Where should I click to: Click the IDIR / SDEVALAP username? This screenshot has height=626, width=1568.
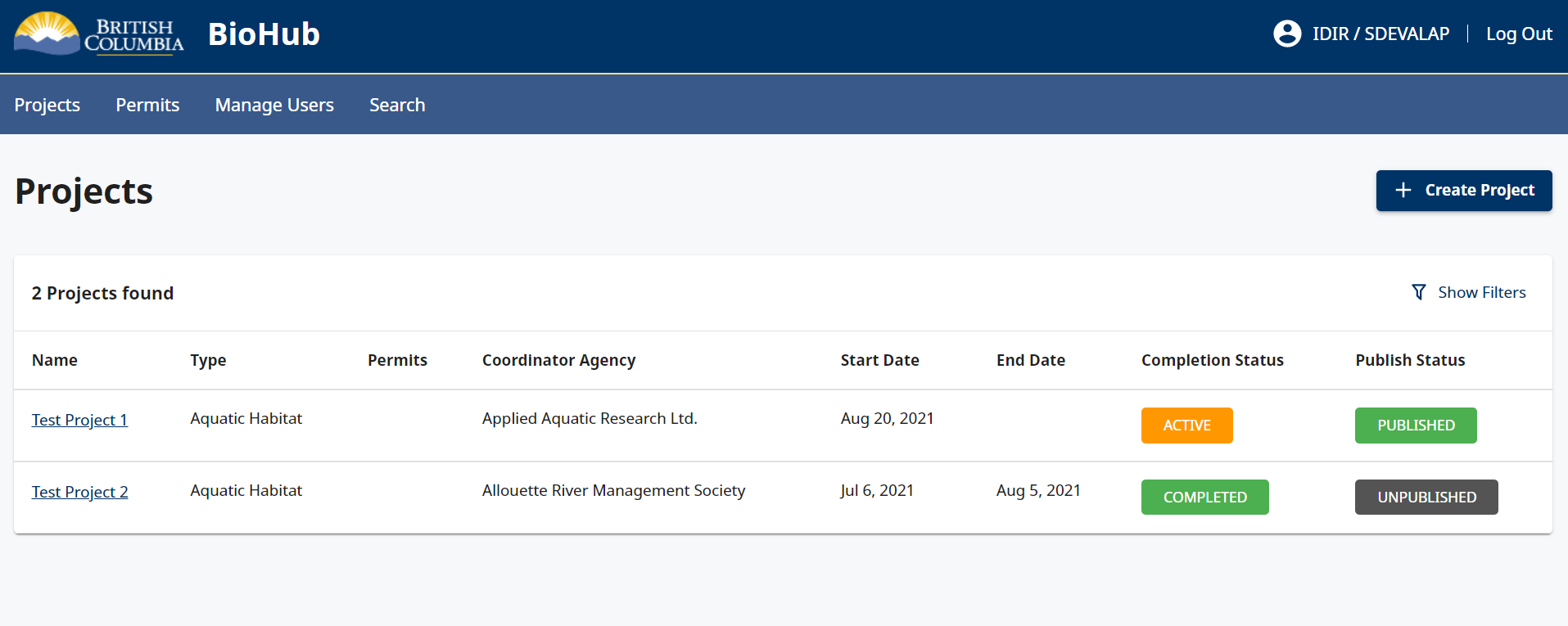point(1380,34)
